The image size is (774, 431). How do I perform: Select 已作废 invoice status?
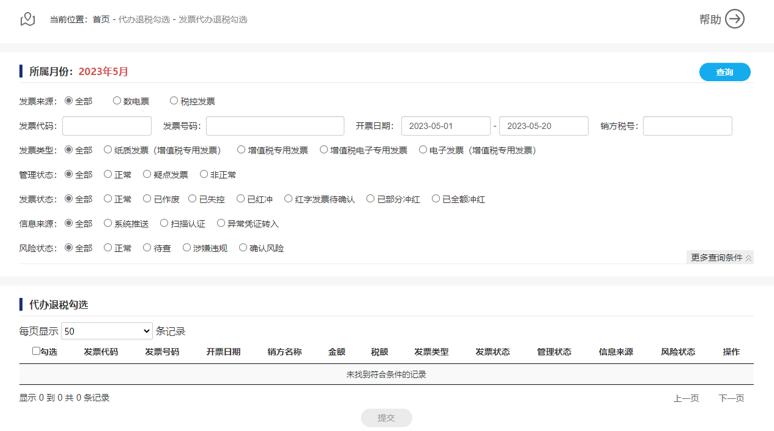[x=147, y=198]
